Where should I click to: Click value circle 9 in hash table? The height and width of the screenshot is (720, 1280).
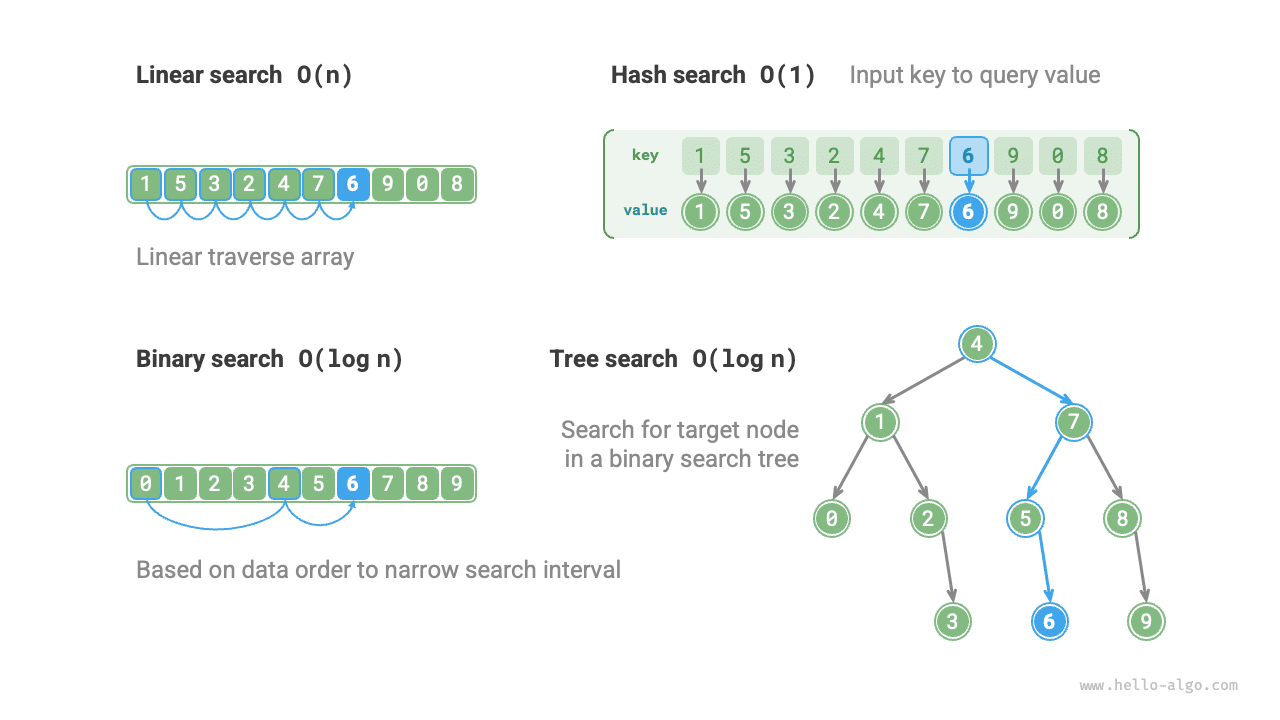pos(1013,212)
